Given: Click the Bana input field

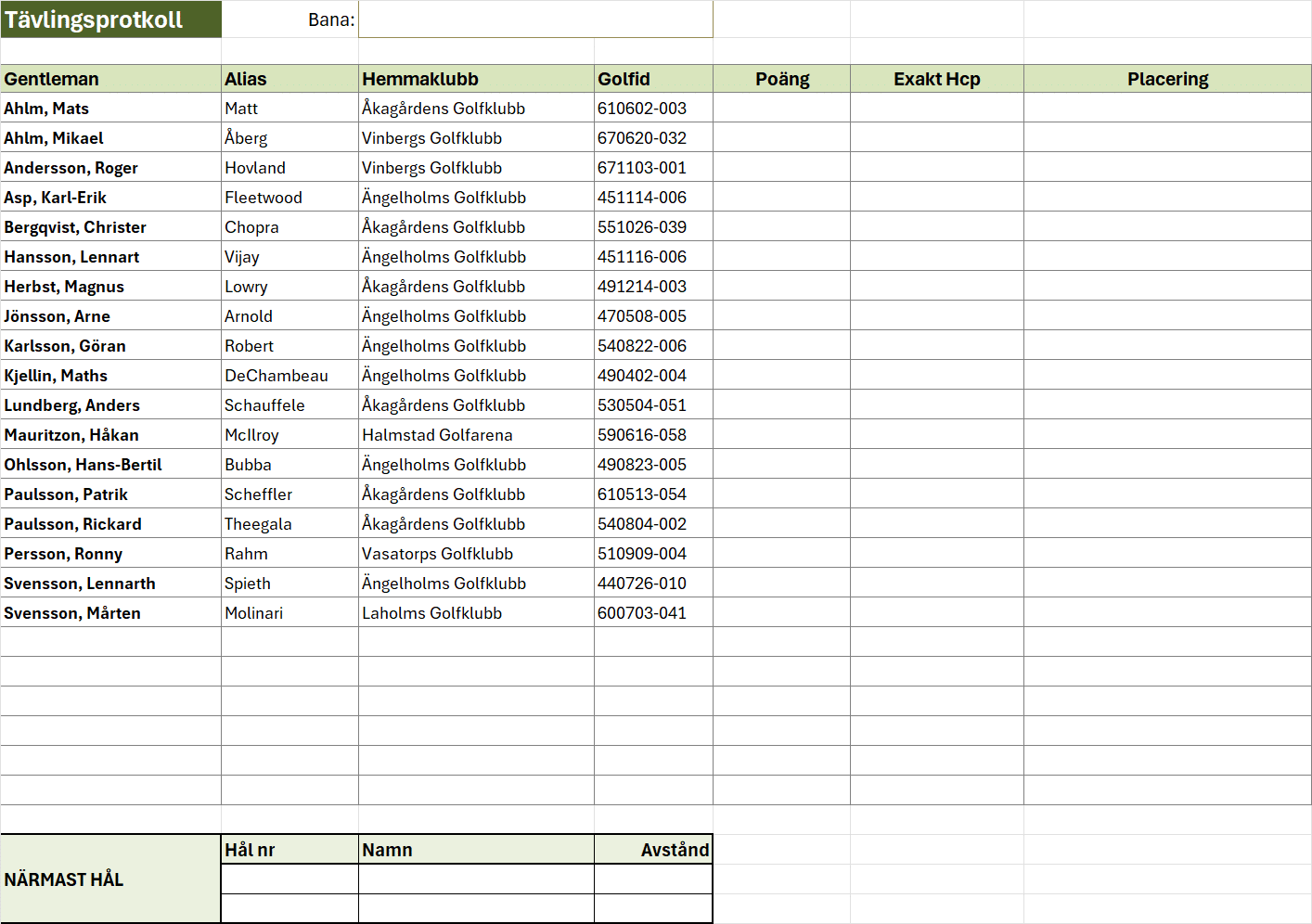Looking at the screenshot, I should tap(535, 19).
